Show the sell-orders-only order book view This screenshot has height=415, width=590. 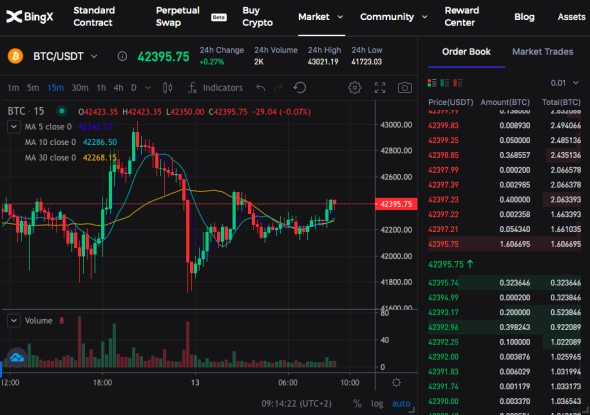click(458, 83)
